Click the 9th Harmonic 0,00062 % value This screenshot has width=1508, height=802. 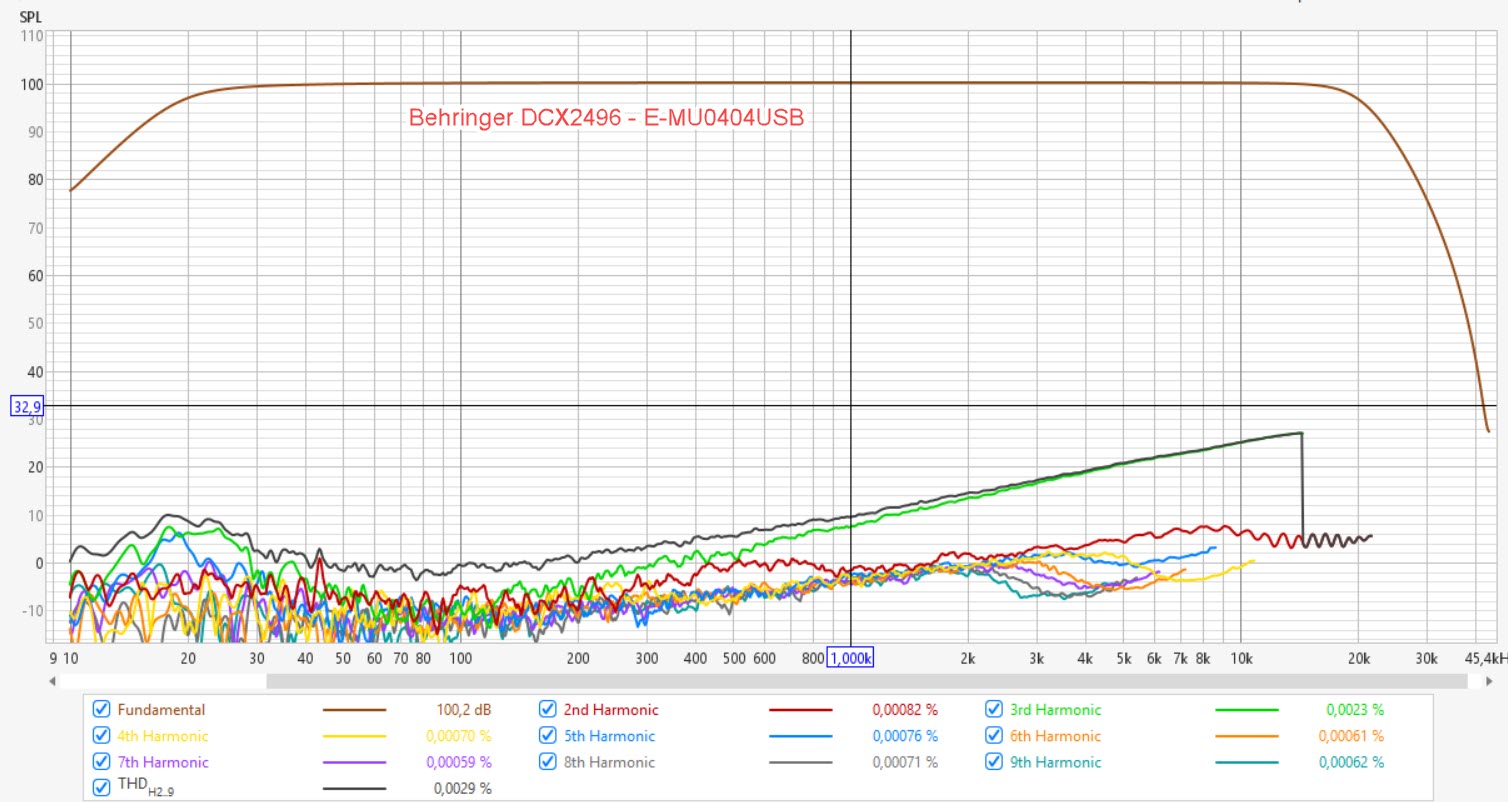tap(1351, 762)
